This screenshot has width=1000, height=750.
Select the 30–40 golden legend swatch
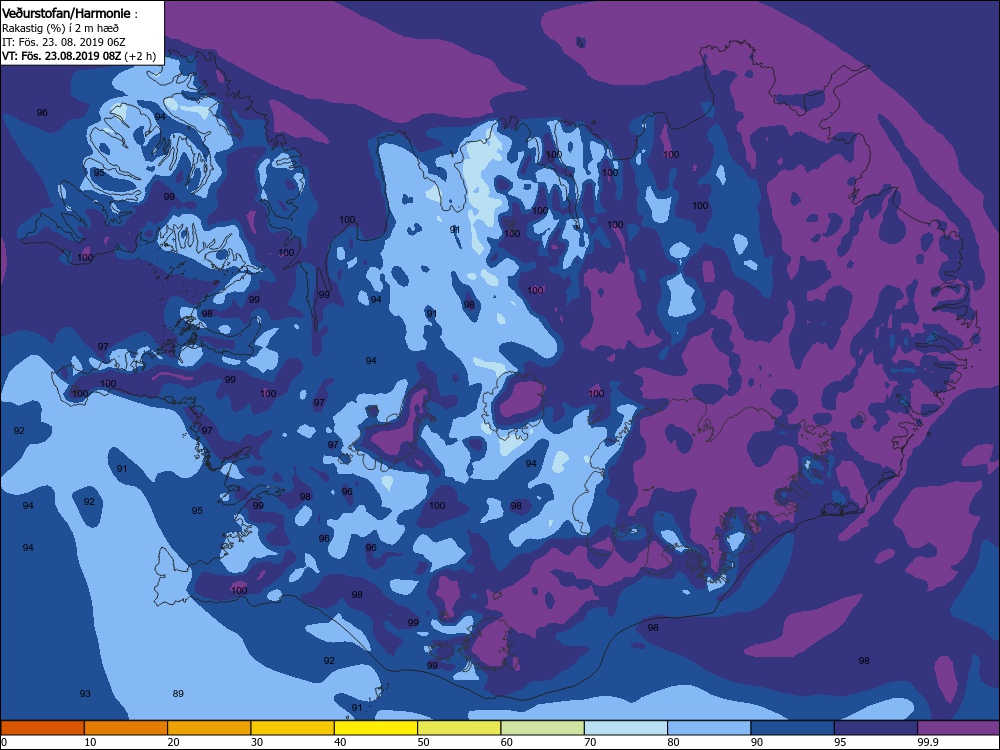pos(293,728)
